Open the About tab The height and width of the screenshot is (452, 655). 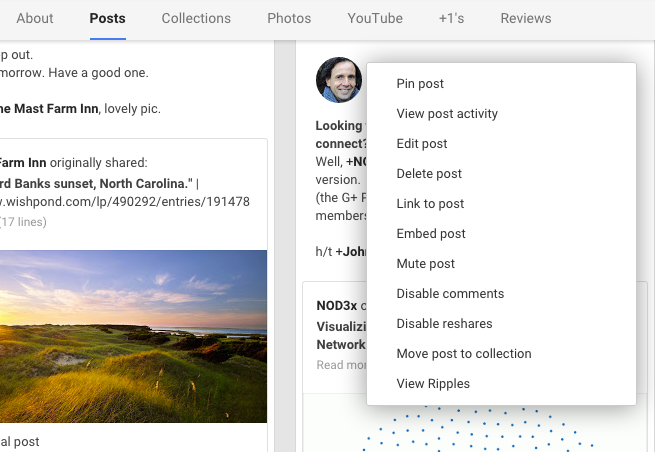tap(35, 18)
